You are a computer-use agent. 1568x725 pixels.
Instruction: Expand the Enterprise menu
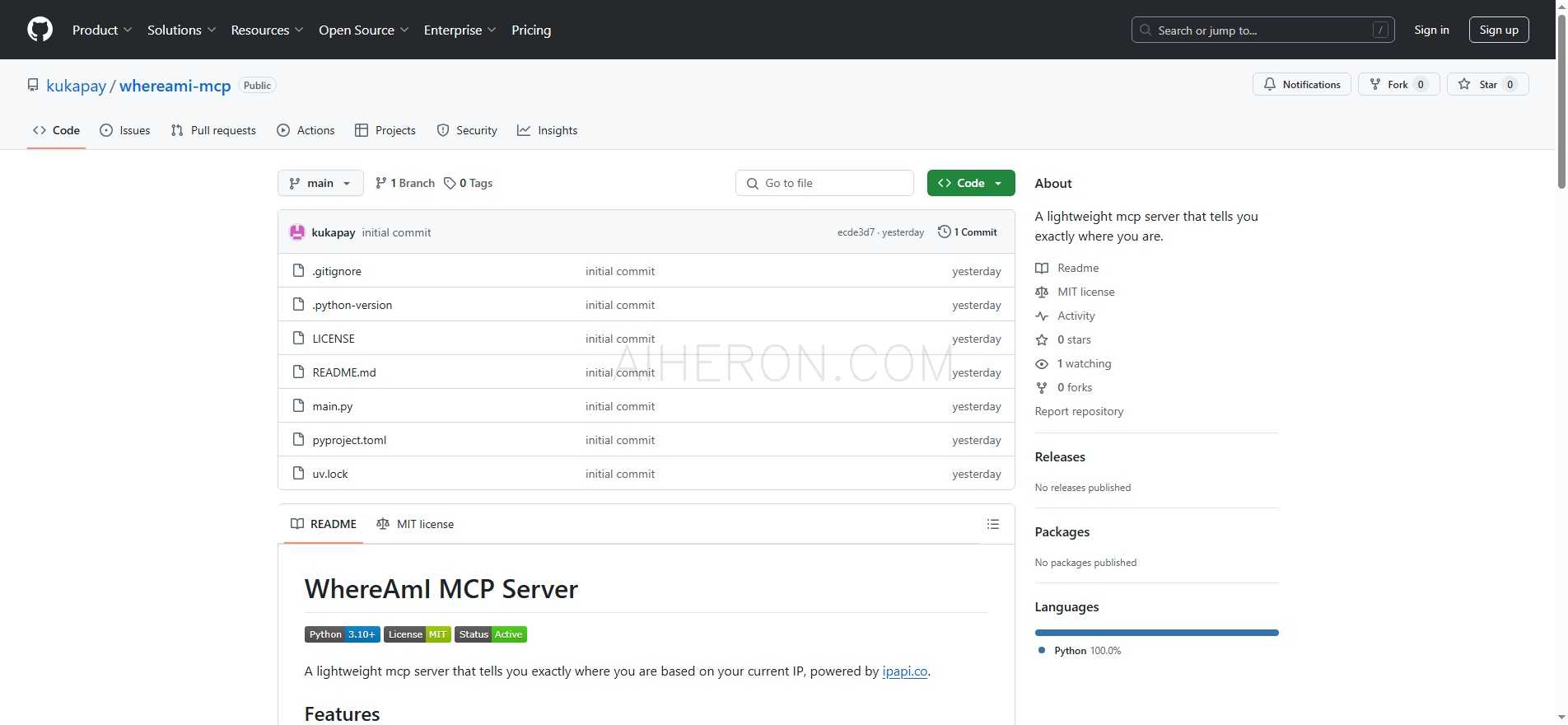(460, 30)
